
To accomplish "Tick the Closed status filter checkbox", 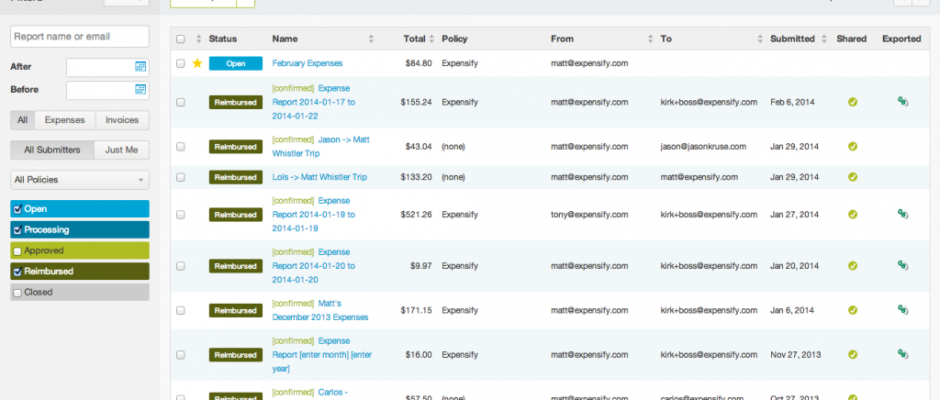I will [17, 292].
